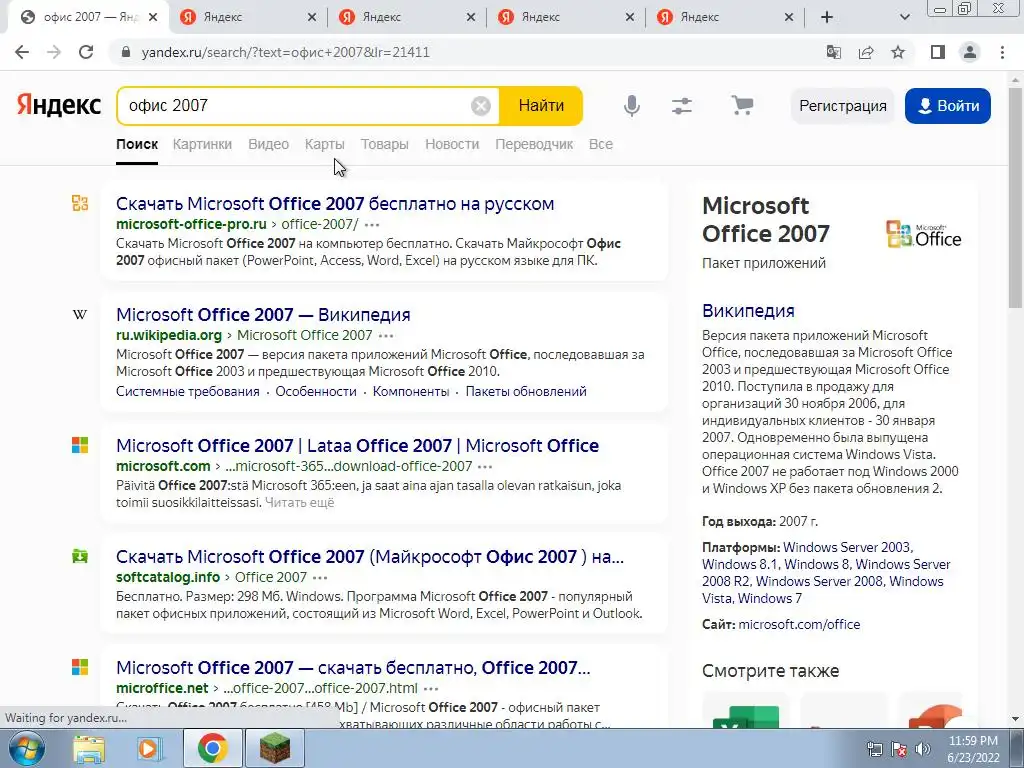Screen dimensions: 1024x768
Task: Click the browser forward arrow
Action: [x=54, y=52]
